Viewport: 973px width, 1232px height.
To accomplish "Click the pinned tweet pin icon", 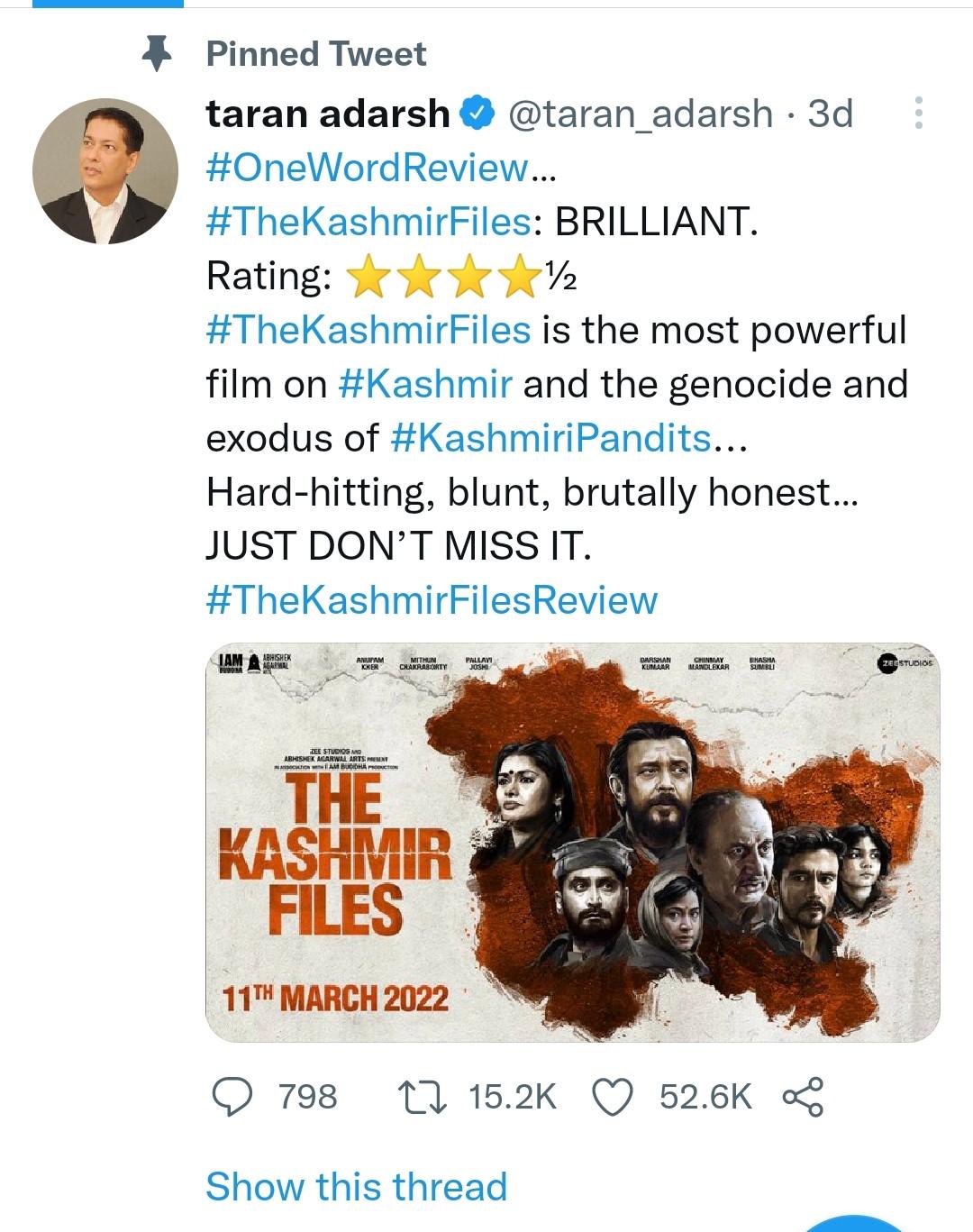I will tap(158, 54).
